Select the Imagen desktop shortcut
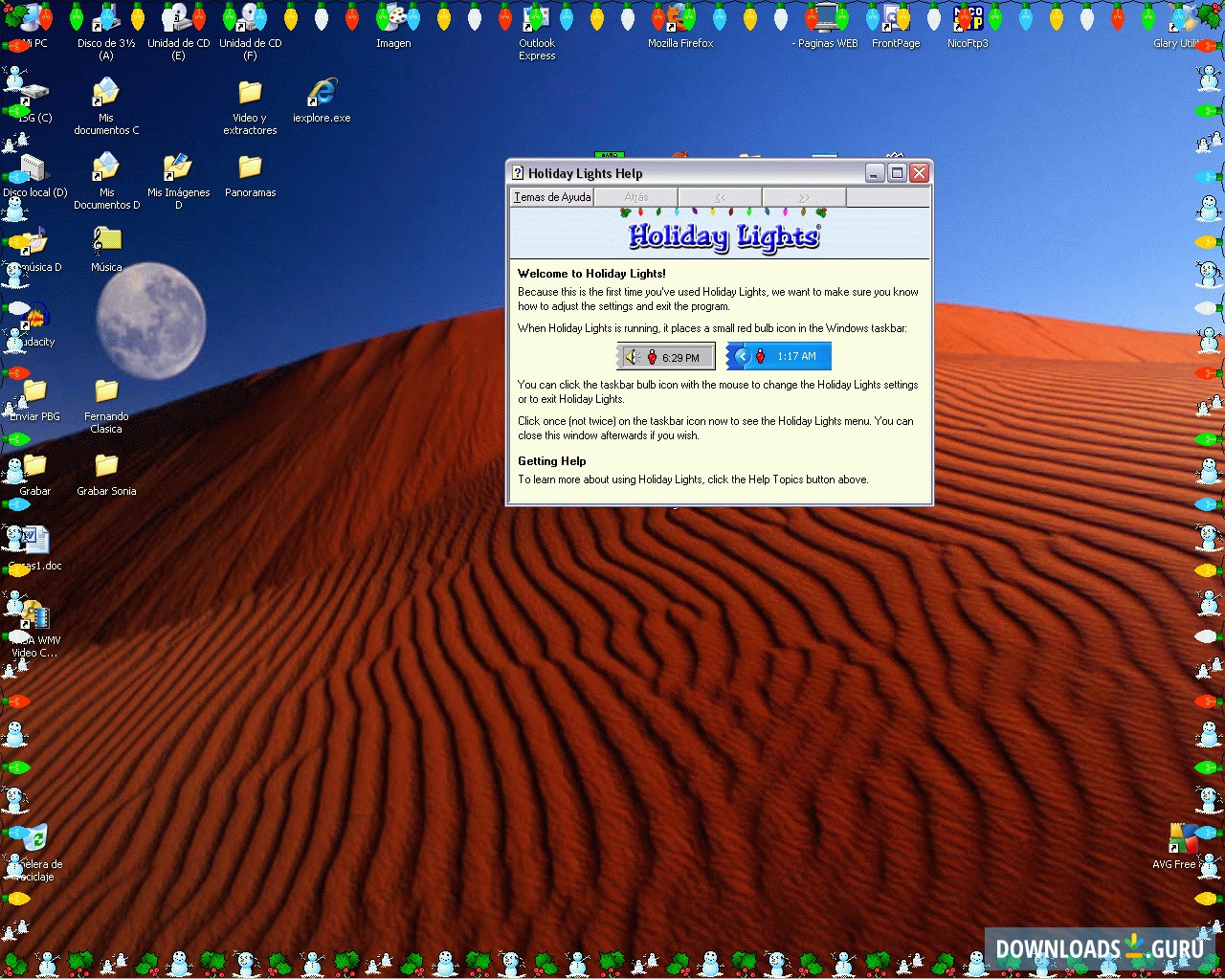The image size is (1225, 980). tap(393, 19)
